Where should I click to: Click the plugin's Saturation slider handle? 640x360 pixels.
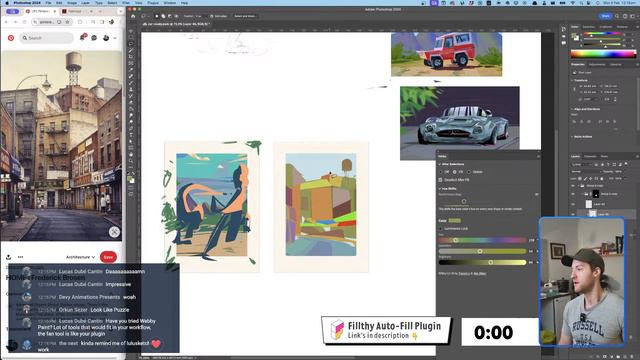(480, 251)
